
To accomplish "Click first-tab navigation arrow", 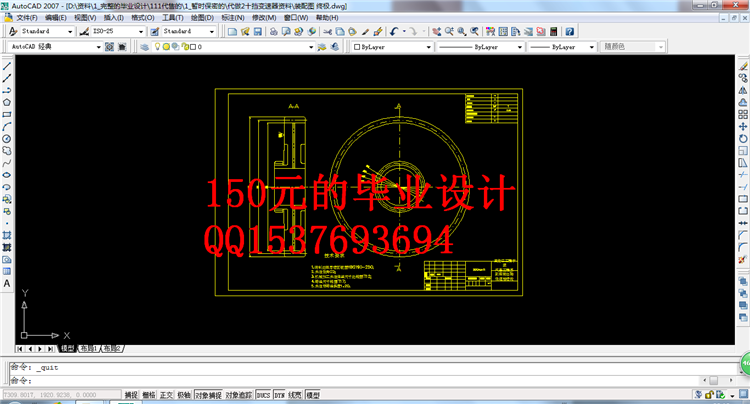I will tap(20, 349).
